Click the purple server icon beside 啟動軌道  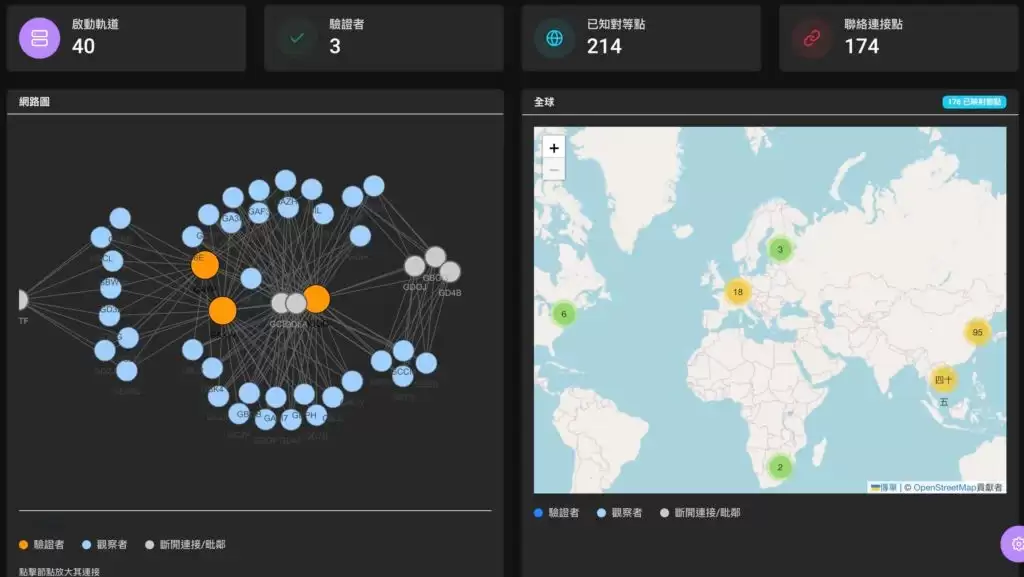[x=40, y=38]
